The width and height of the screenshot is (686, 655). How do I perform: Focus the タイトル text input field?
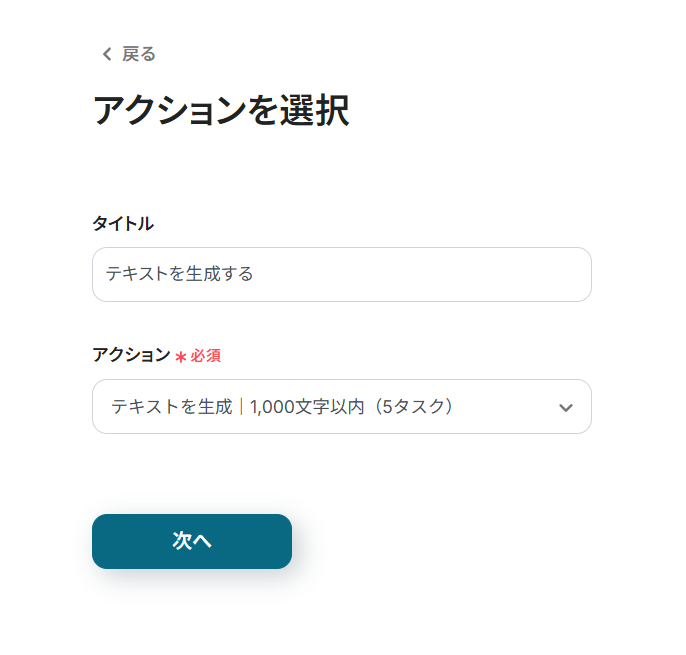pos(341,274)
